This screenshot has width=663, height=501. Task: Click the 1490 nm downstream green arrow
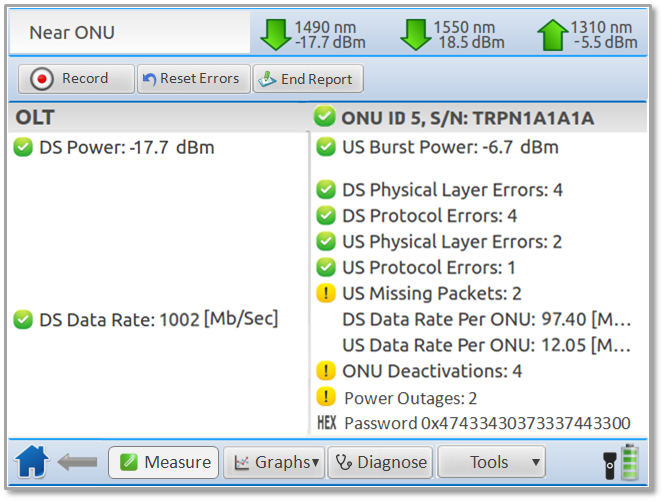click(x=273, y=34)
